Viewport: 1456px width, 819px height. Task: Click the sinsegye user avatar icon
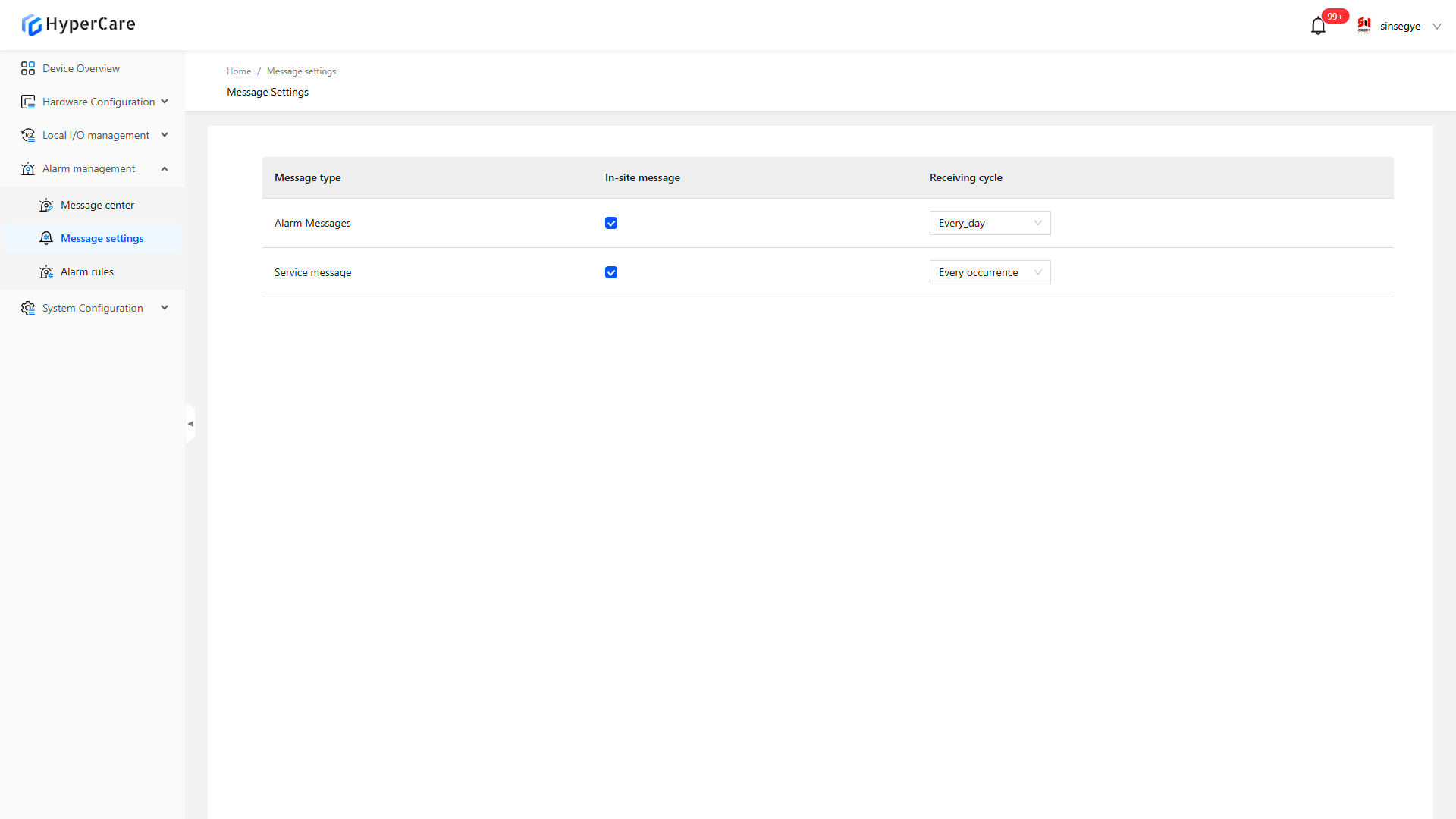point(1364,26)
